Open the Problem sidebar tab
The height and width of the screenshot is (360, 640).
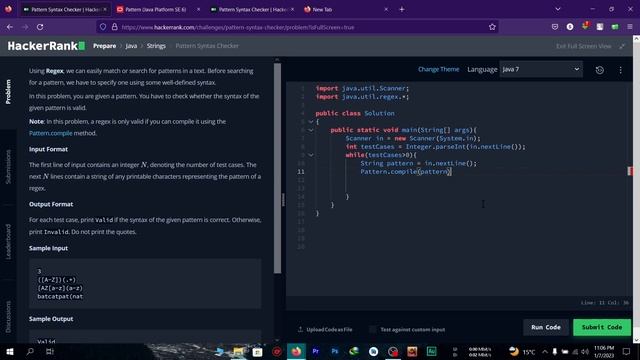(x=8, y=92)
